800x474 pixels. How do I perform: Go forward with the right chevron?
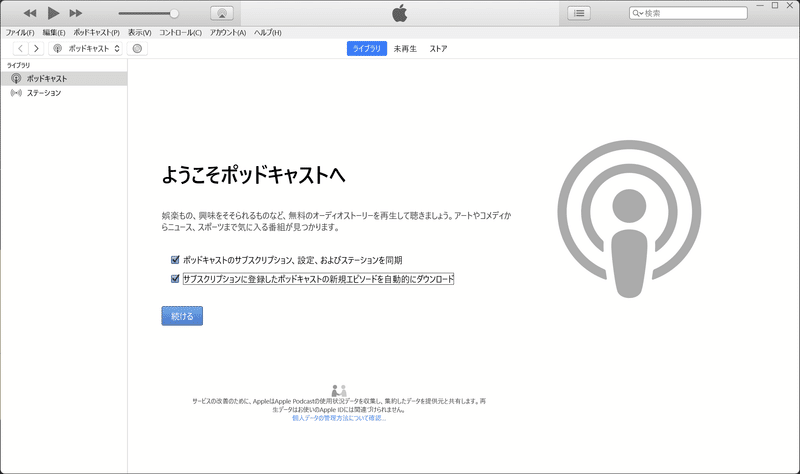(36, 48)
